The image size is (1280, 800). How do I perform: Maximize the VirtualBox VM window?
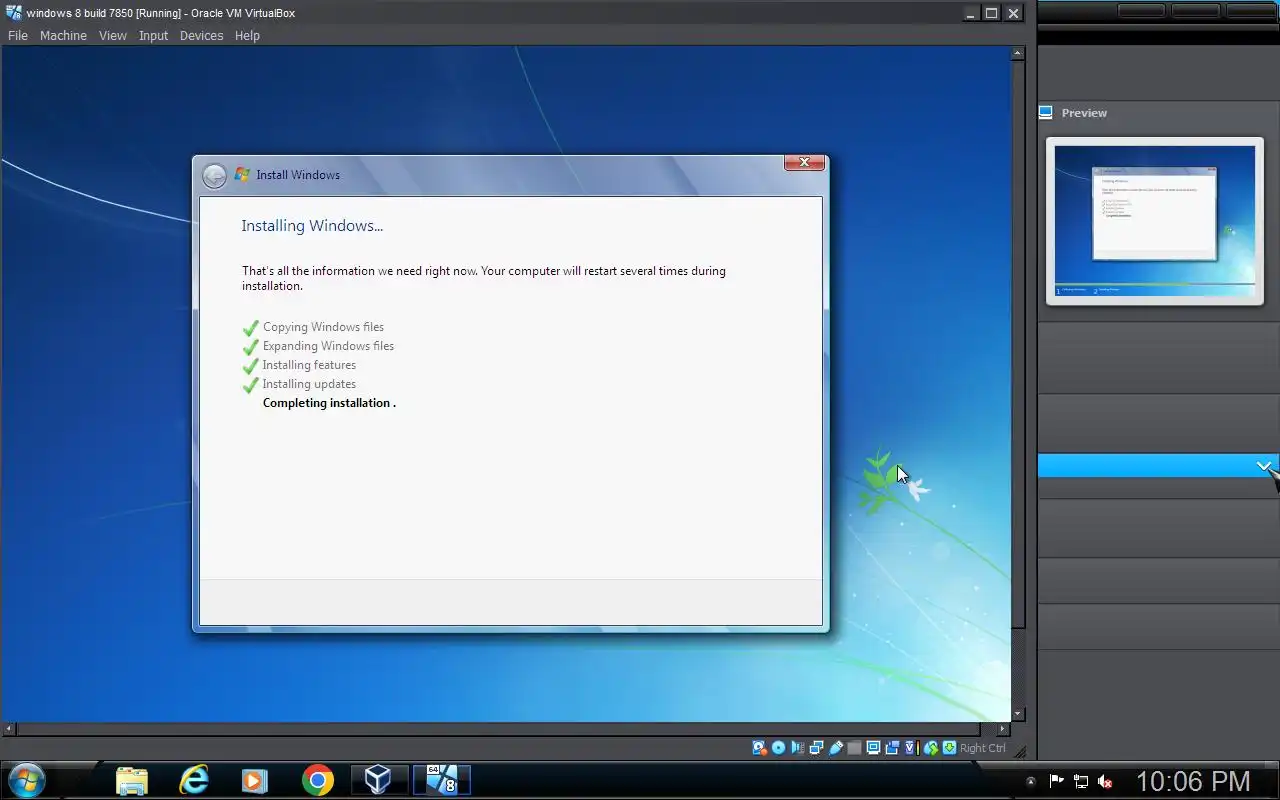pos(992,13)
